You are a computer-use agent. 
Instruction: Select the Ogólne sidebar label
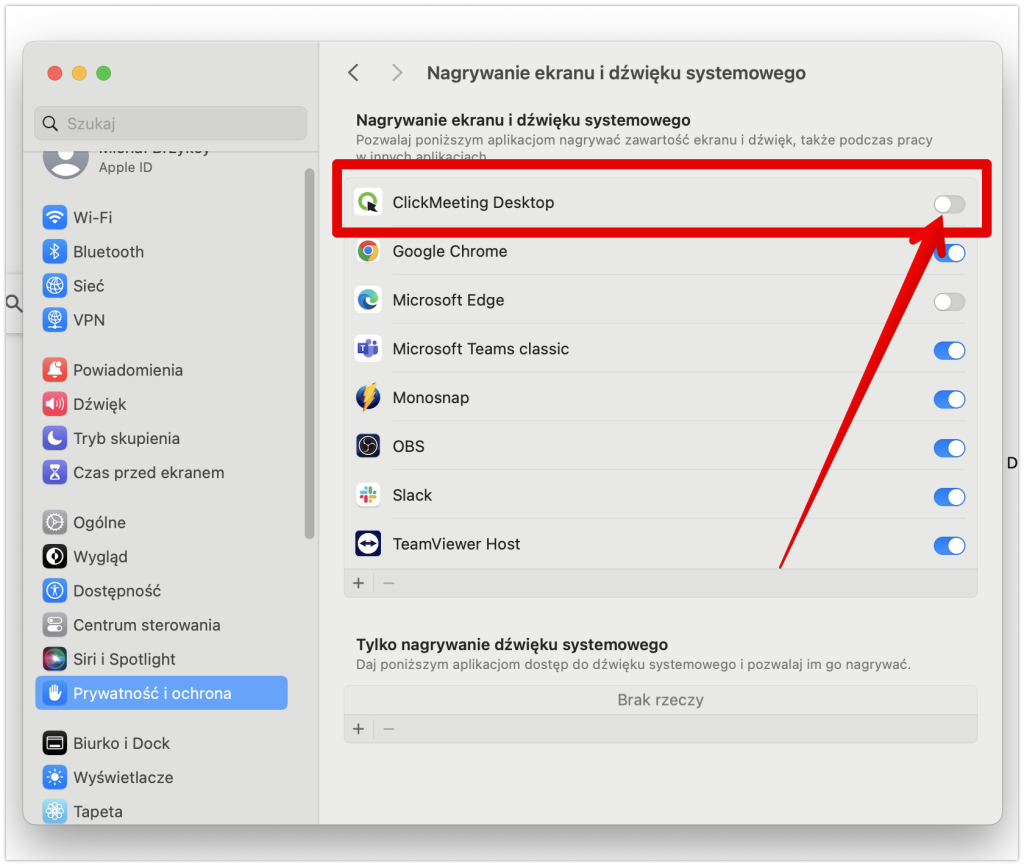(99, 522)
